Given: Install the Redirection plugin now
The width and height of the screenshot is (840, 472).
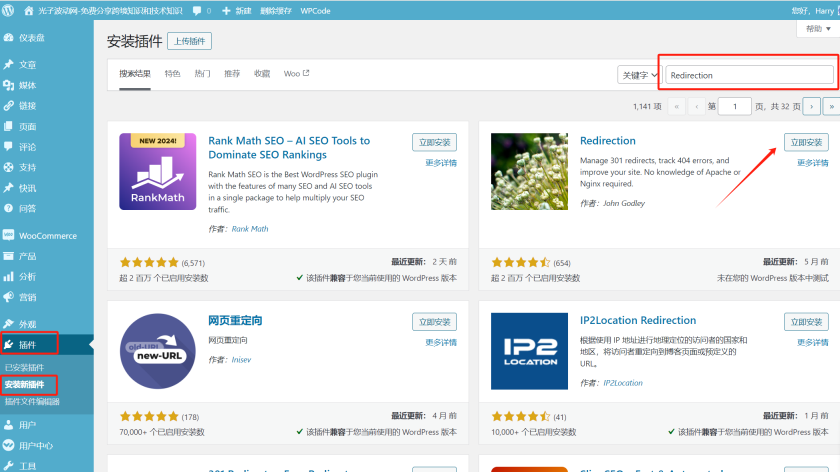Looking at the screenshot, I should (806, 143).
